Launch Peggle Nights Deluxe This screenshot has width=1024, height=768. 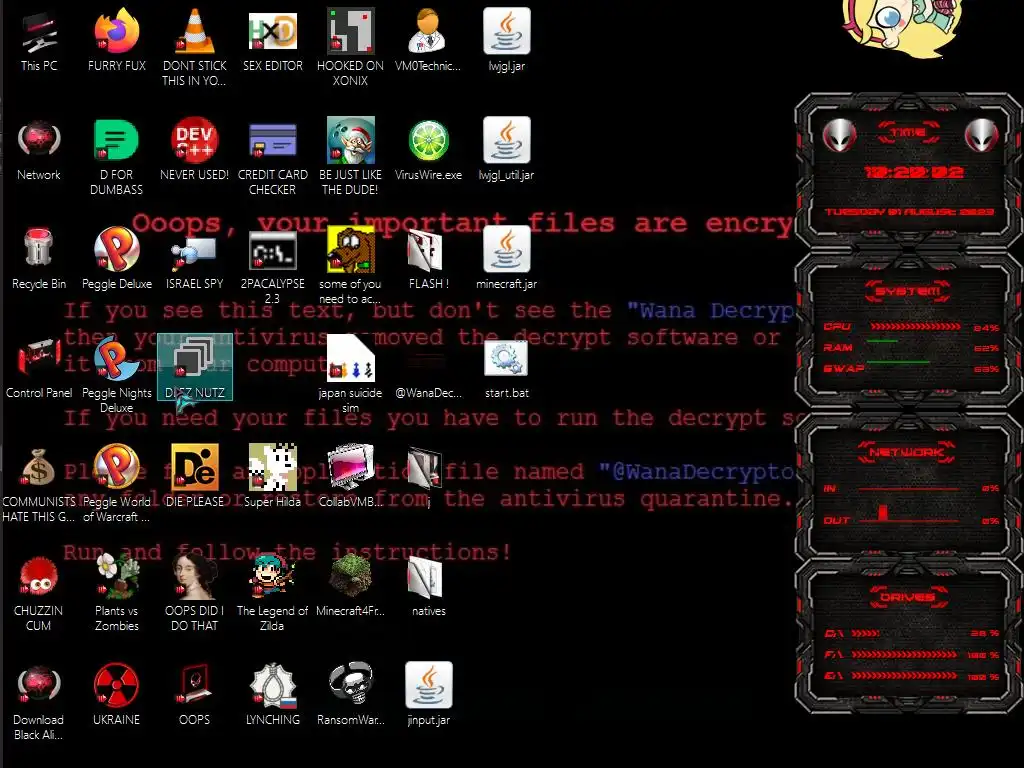[116, 374]
